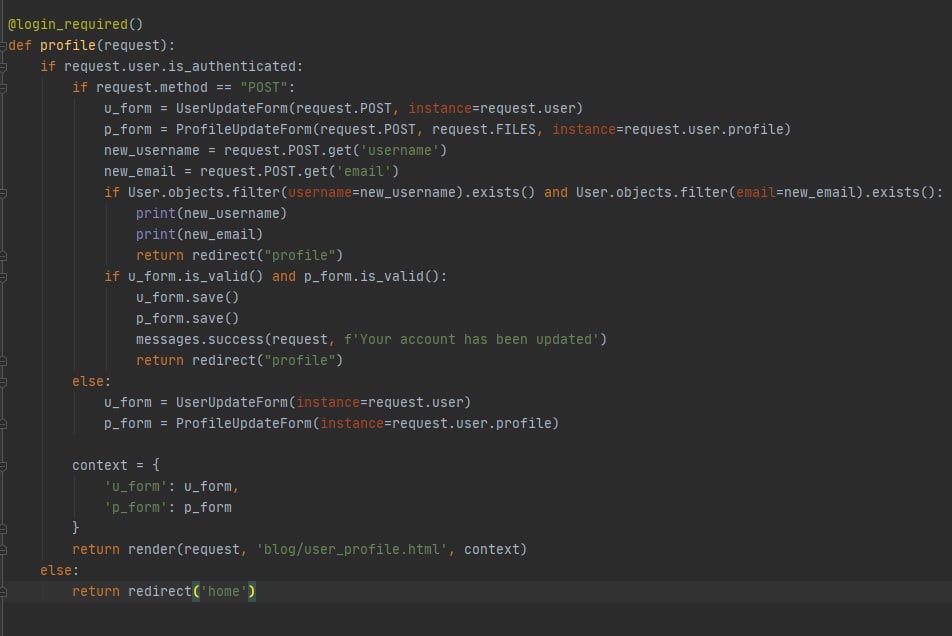This screenshot has width=952, height=636.
Task: Click ProfileUpdateForm(instance=request.user.profile) in else branch
Action: click(x=367, y=424)
